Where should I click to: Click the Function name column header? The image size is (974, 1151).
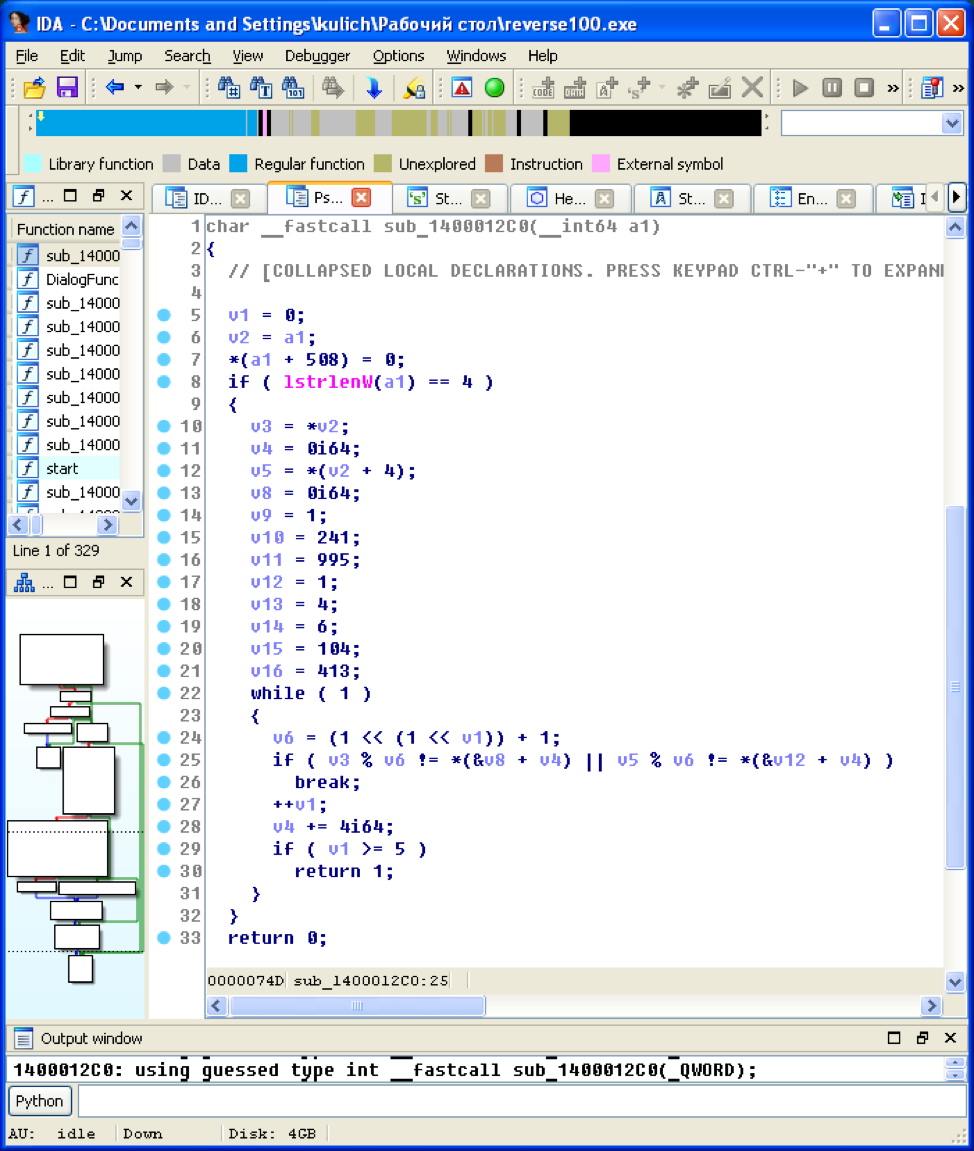(65, 229)
